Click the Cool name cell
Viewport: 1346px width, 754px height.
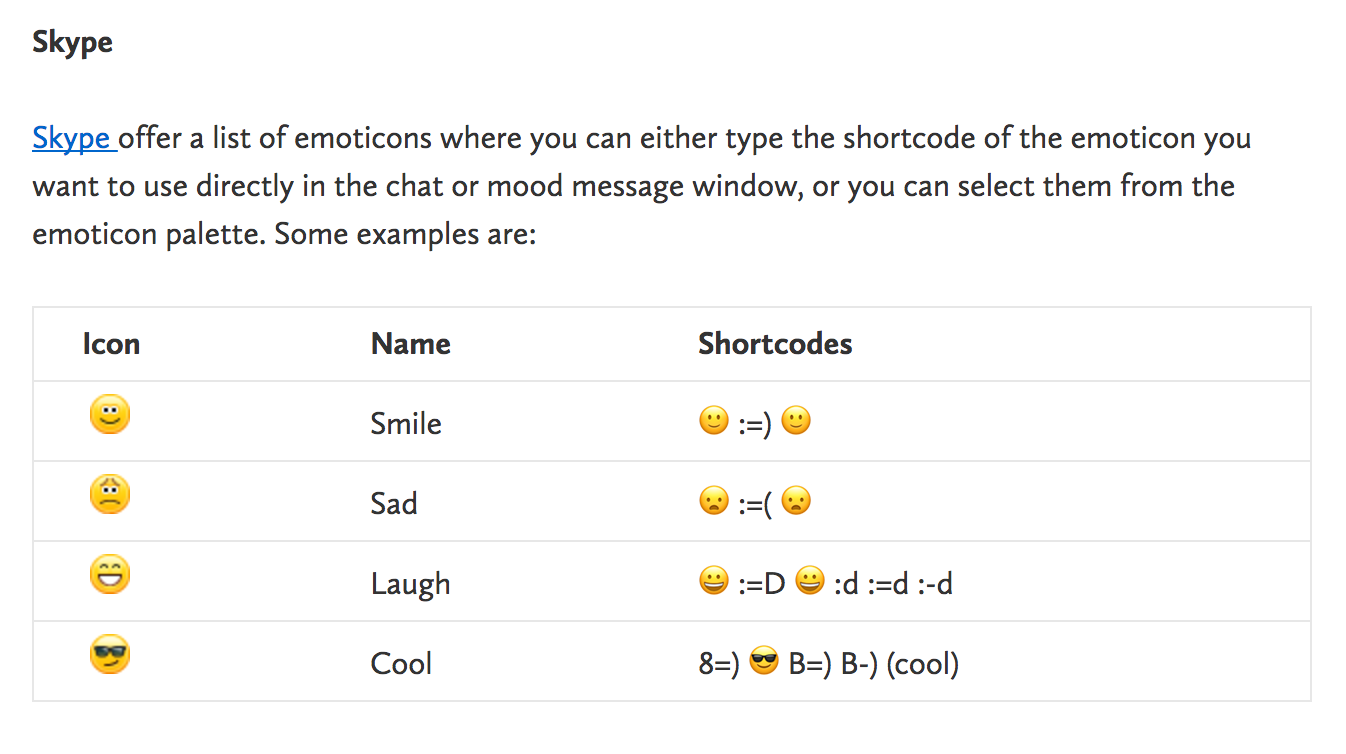point(401,663)
